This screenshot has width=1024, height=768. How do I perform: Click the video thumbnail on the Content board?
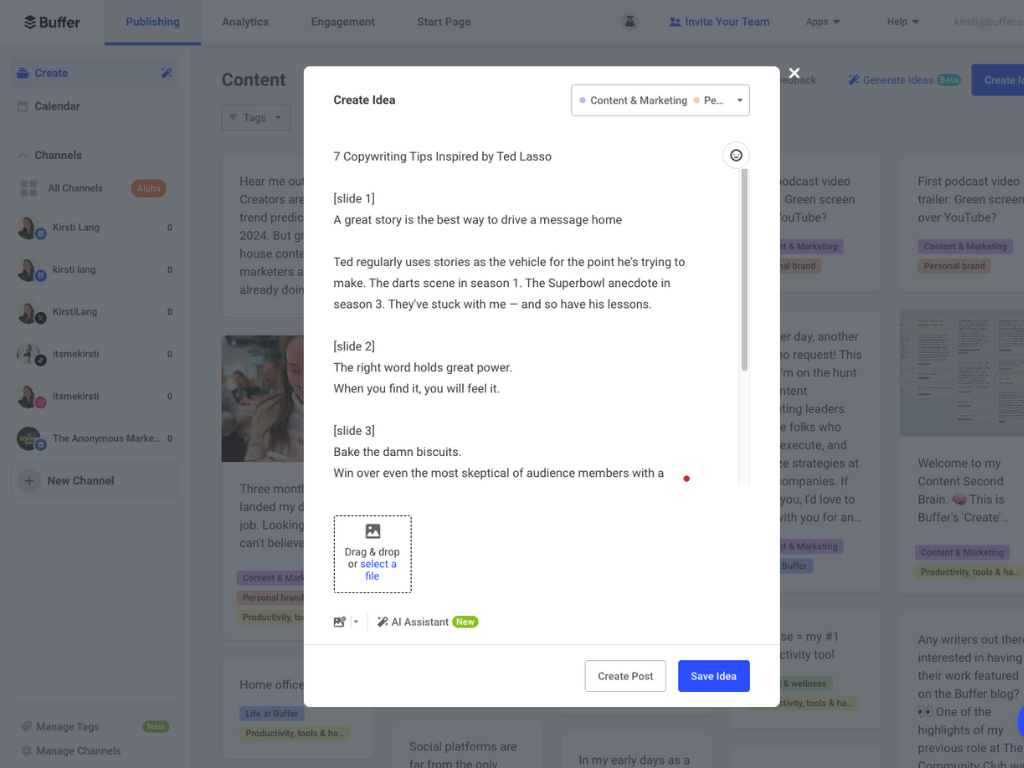pyautogui.click(x=263, y=398)
